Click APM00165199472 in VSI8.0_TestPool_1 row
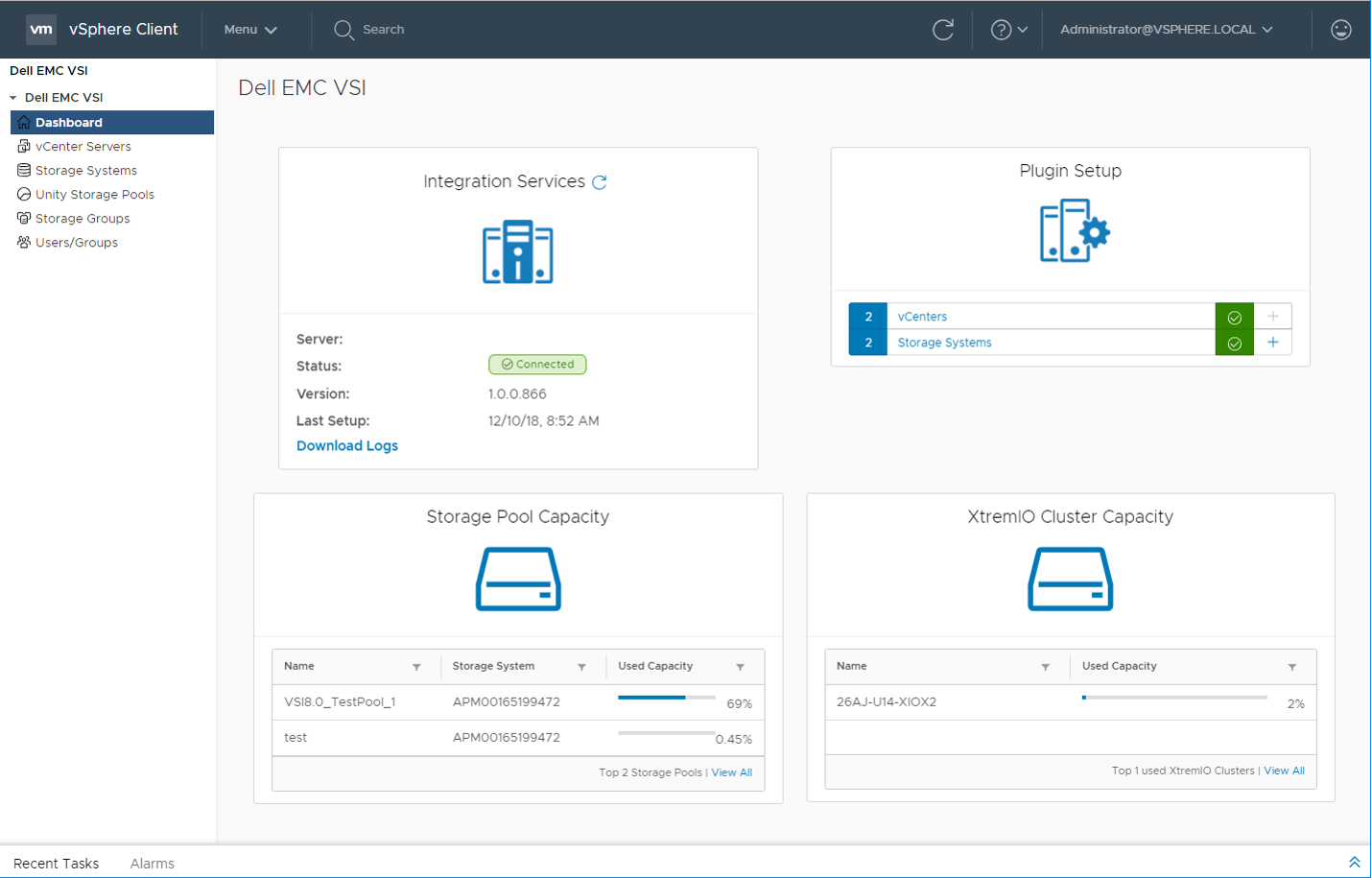The image size is (1372, 878). pyautogui.click(x=507, y=702)
